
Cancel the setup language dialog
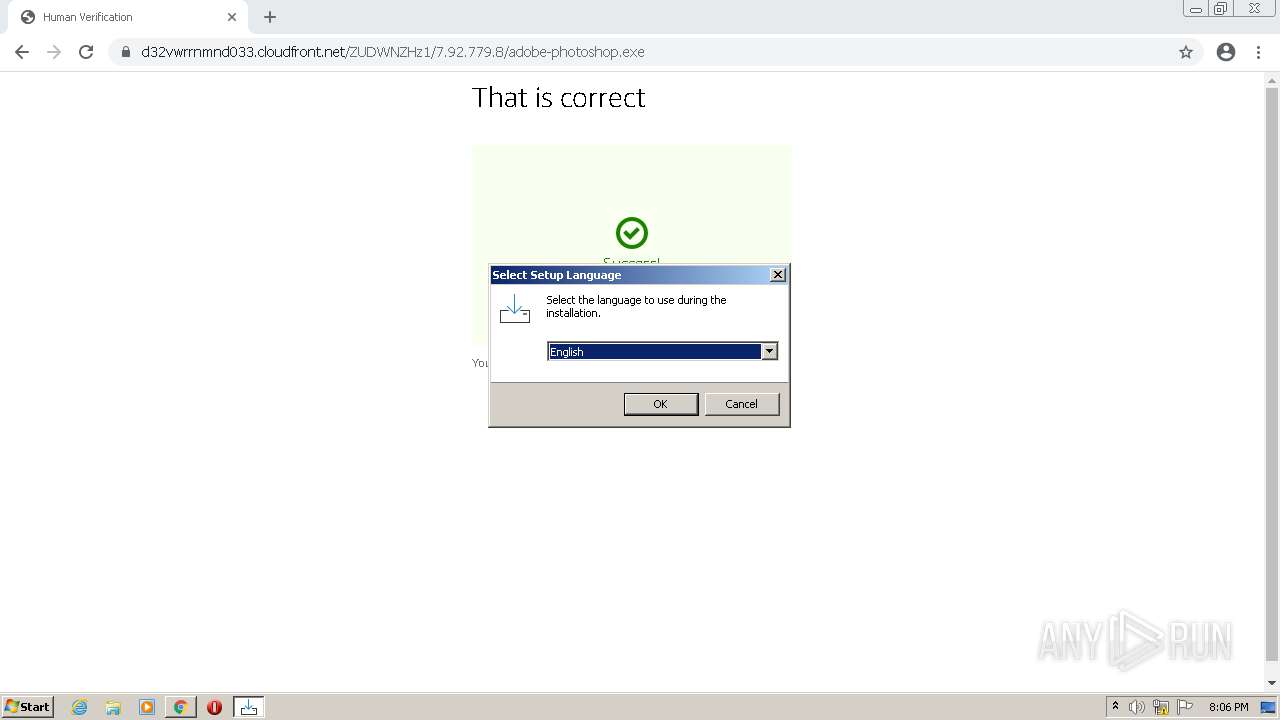click(741, 404)
